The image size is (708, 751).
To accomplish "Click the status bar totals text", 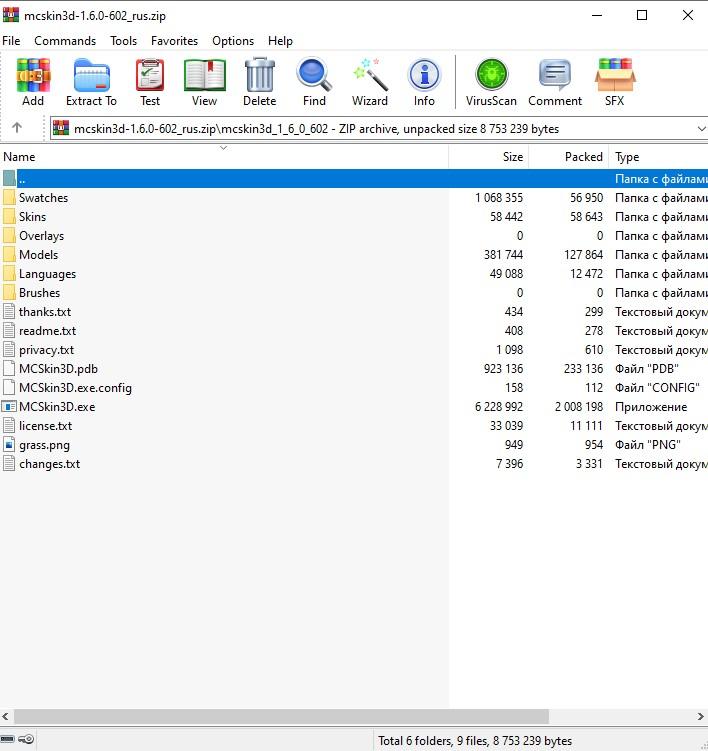I will pyautogui.click(x=475, y=740).
